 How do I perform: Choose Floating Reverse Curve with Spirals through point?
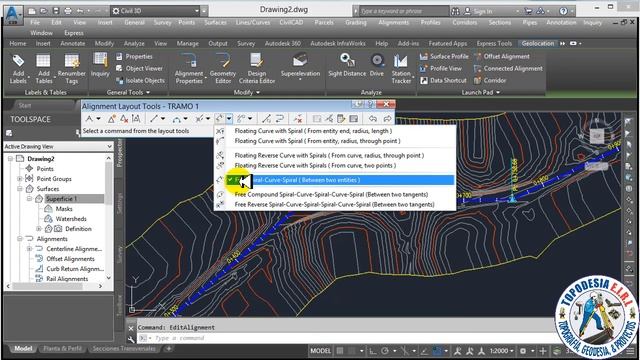point(329,155)
